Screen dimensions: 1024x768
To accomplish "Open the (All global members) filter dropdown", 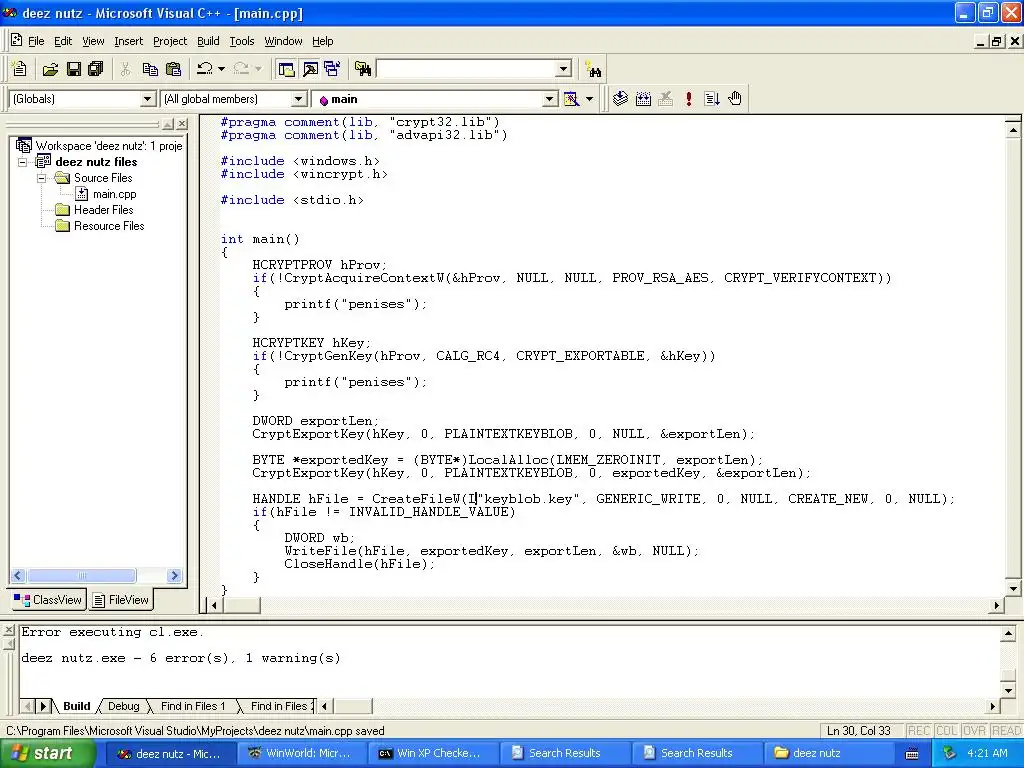I will point(298,99).
